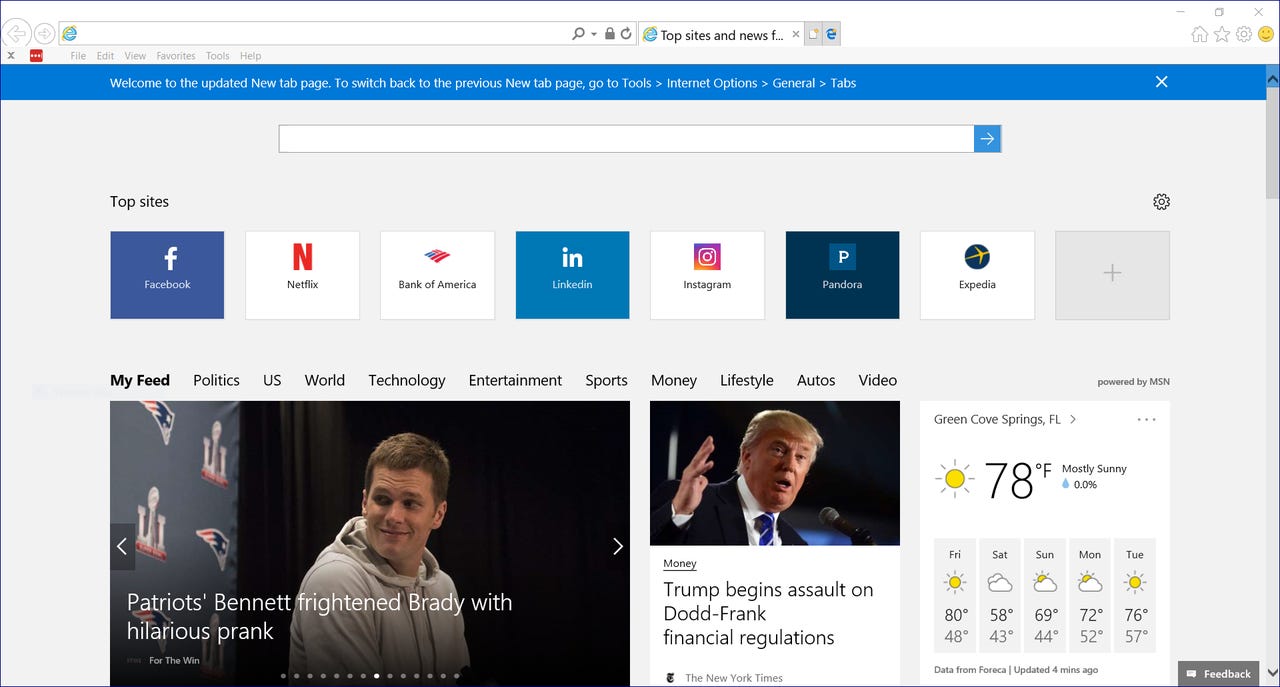Click the smiley feedback icon
This screenshot has height=687, width=1280.
pos(1266,33)
